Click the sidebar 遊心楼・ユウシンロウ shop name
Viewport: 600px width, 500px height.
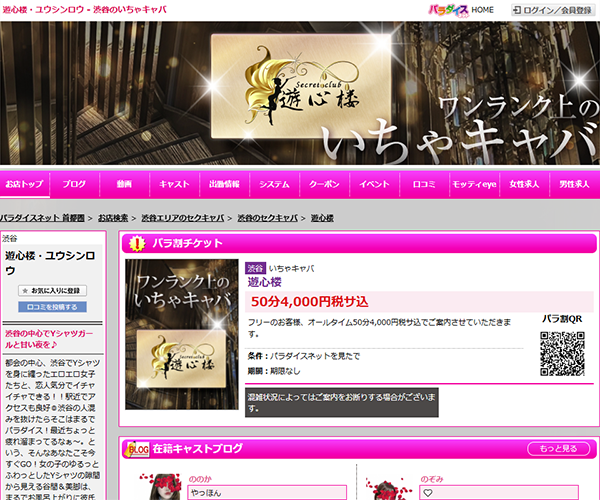pyautogui.click(x=50, y=263)
